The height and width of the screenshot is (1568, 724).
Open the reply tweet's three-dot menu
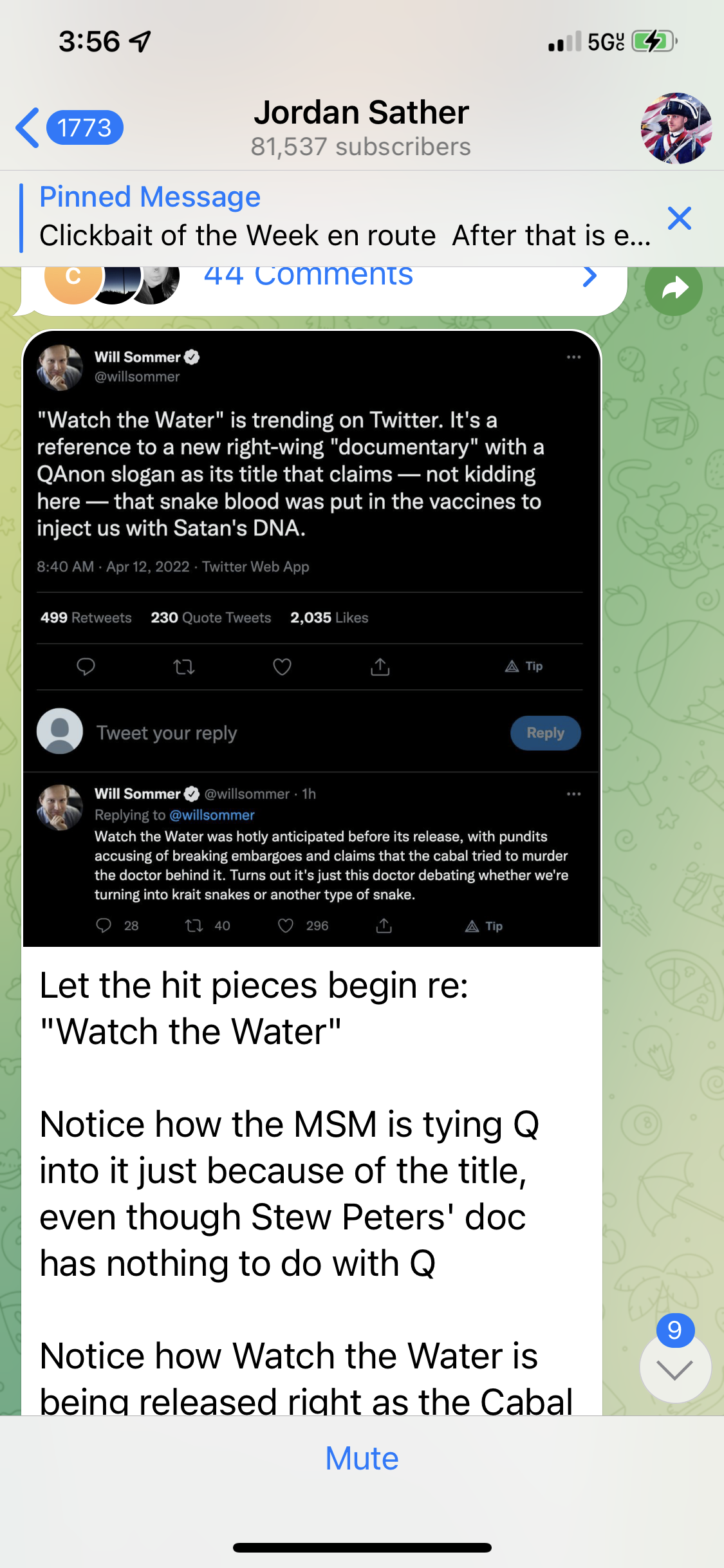(x=573, y=794)
